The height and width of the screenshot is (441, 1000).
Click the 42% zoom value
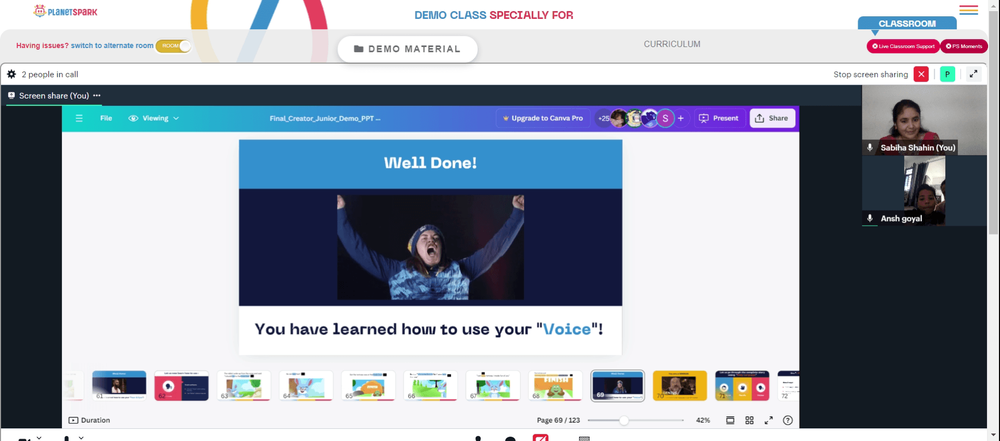[x=703, y=420]
